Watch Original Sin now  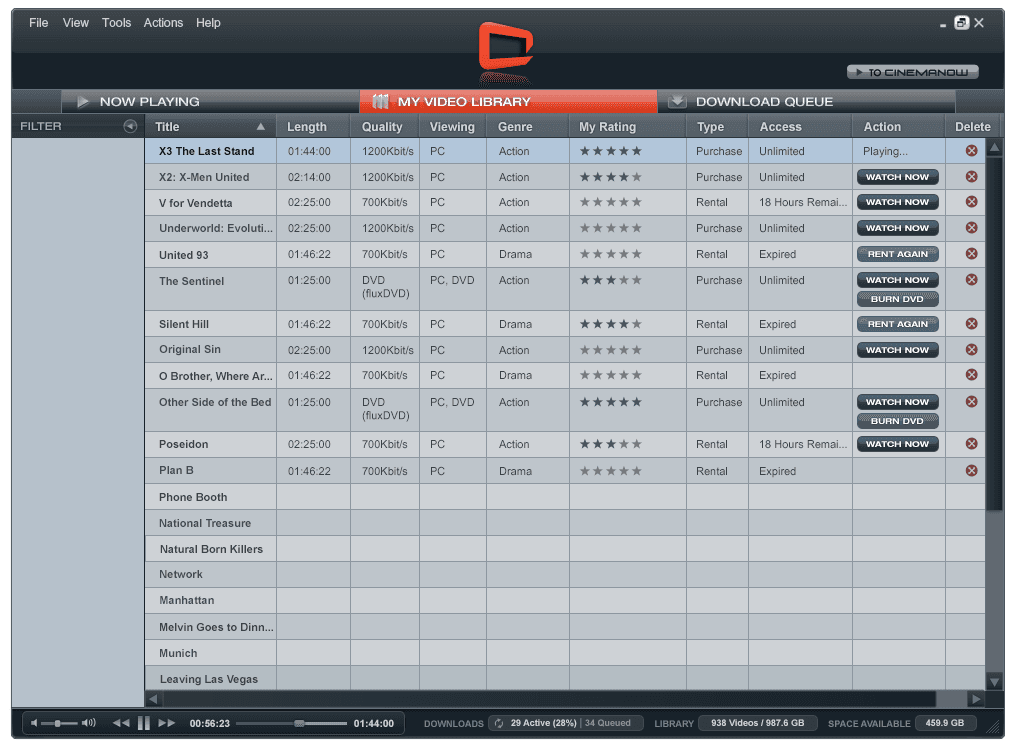[x=897, y=350]
